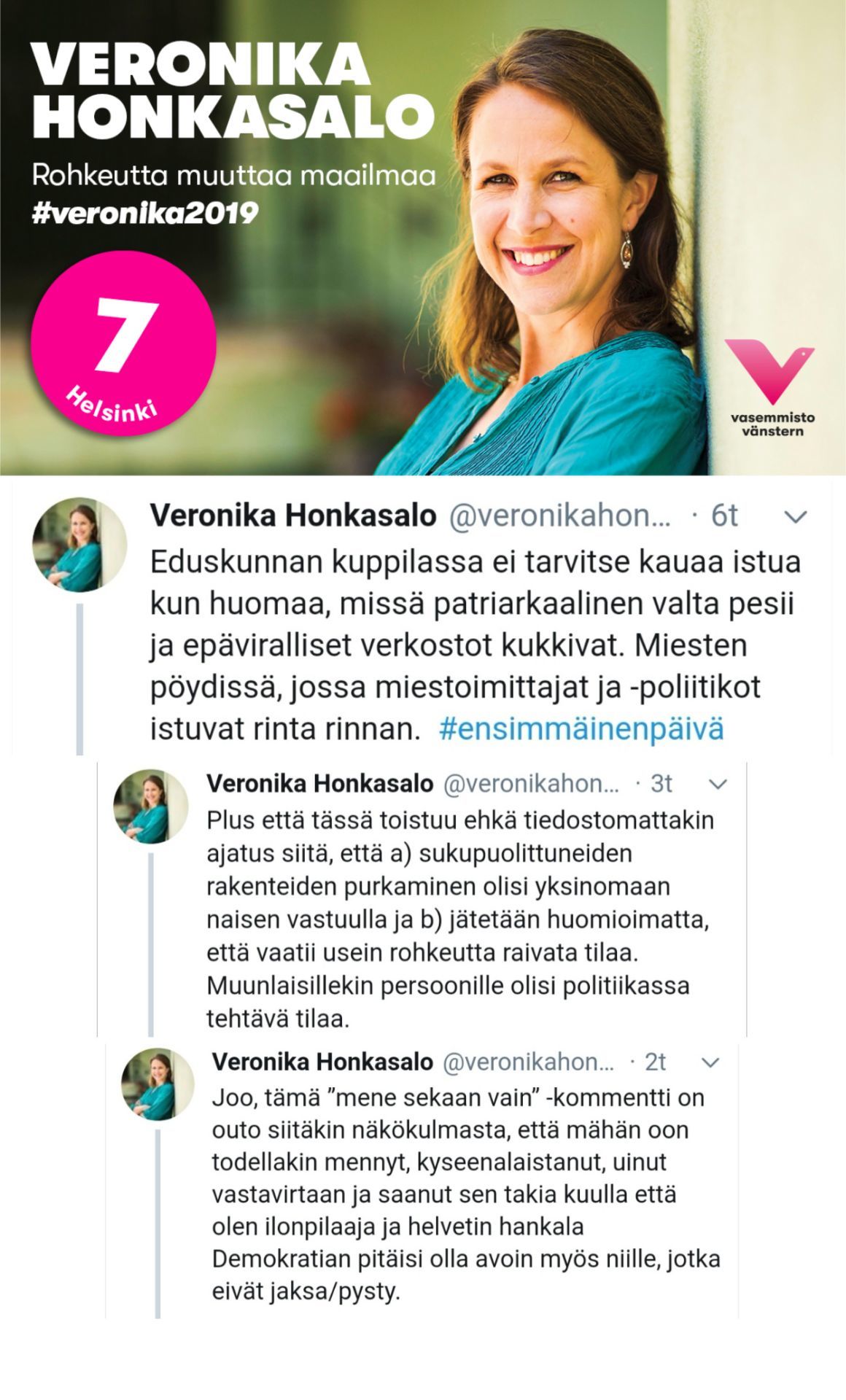
Task: Click the #ensimmäinenpäivä hashtag
Action: click(581, 728)
